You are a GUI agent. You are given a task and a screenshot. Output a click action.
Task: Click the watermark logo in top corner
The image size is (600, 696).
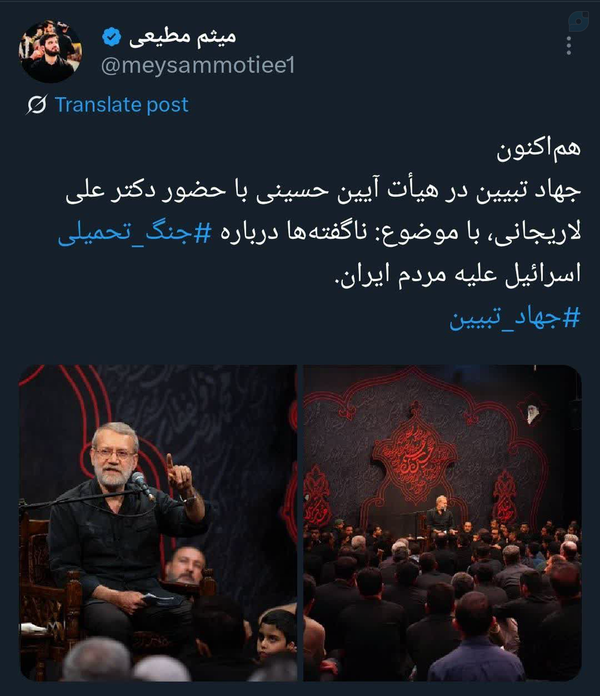(579, 21)
